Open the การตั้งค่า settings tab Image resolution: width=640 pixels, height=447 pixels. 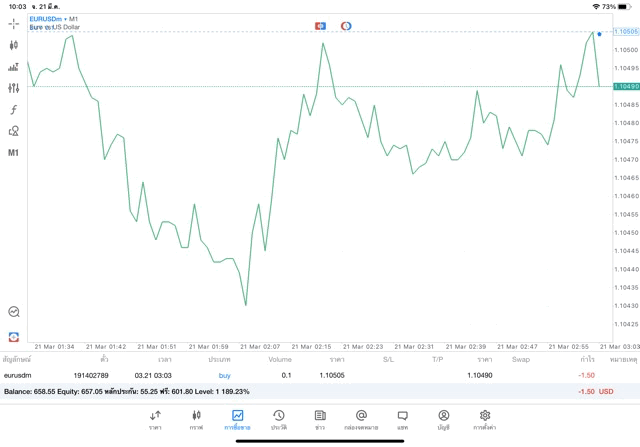point(485,420)
